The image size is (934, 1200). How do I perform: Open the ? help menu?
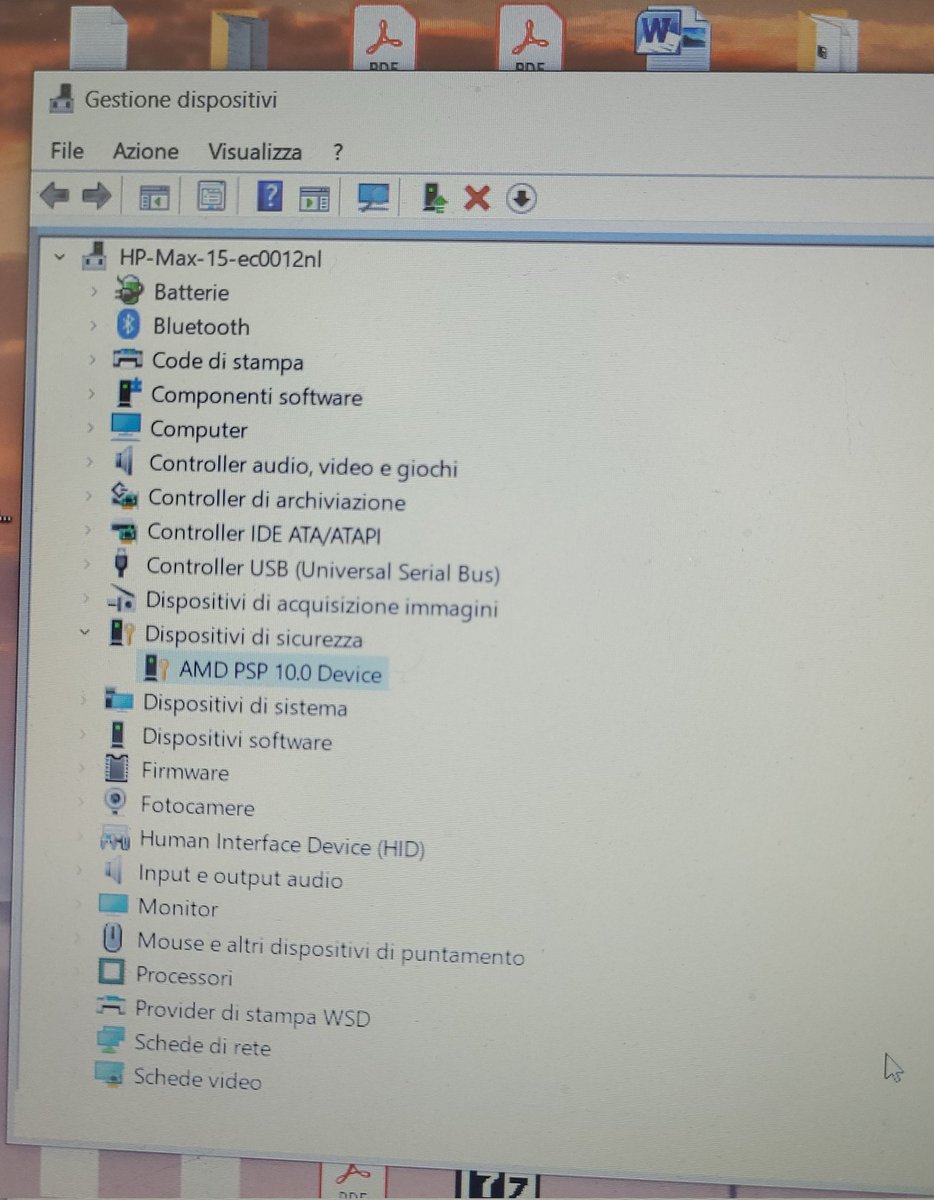click(338, 152)
